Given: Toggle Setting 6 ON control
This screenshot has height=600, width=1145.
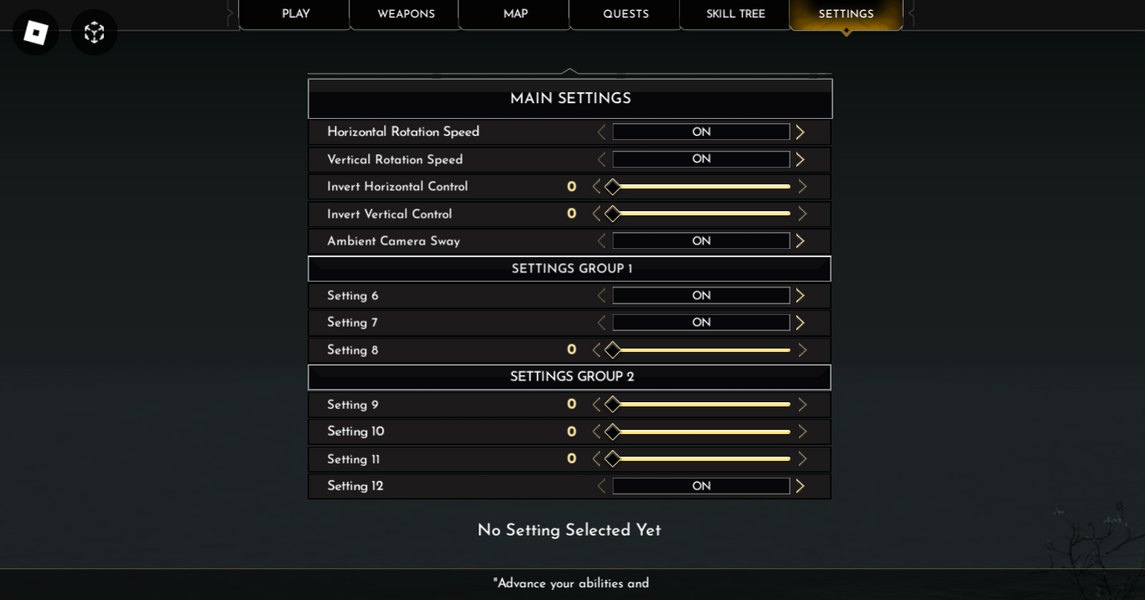Looking at the screenshot, I should [x=700, y=295].
